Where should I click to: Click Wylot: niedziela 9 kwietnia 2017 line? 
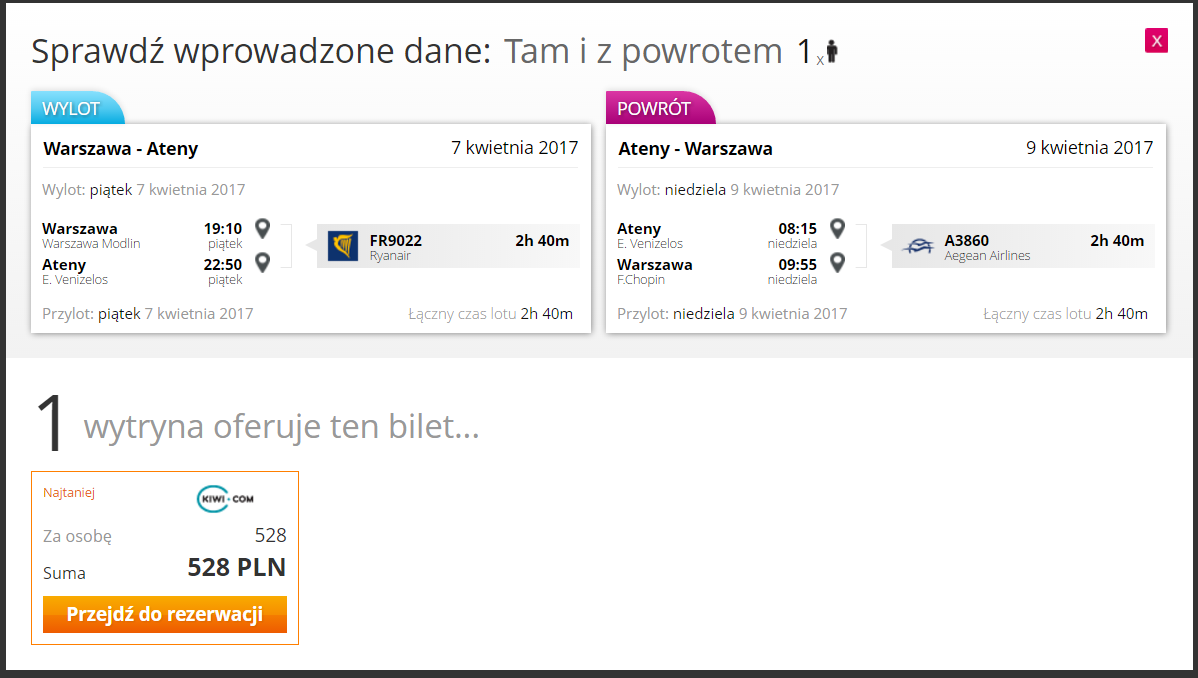click(728, 190)
